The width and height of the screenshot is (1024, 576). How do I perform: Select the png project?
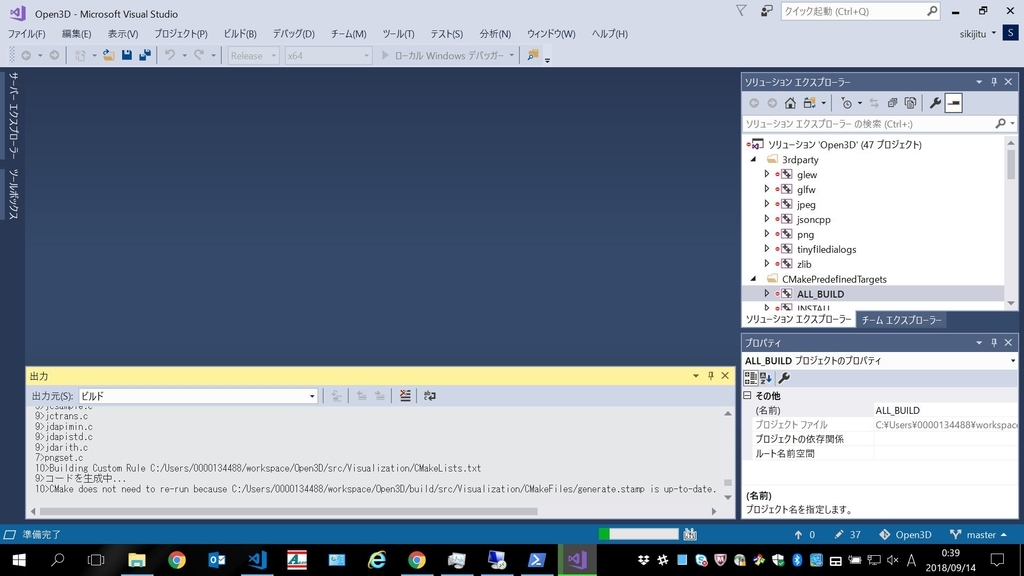[805, 234]
